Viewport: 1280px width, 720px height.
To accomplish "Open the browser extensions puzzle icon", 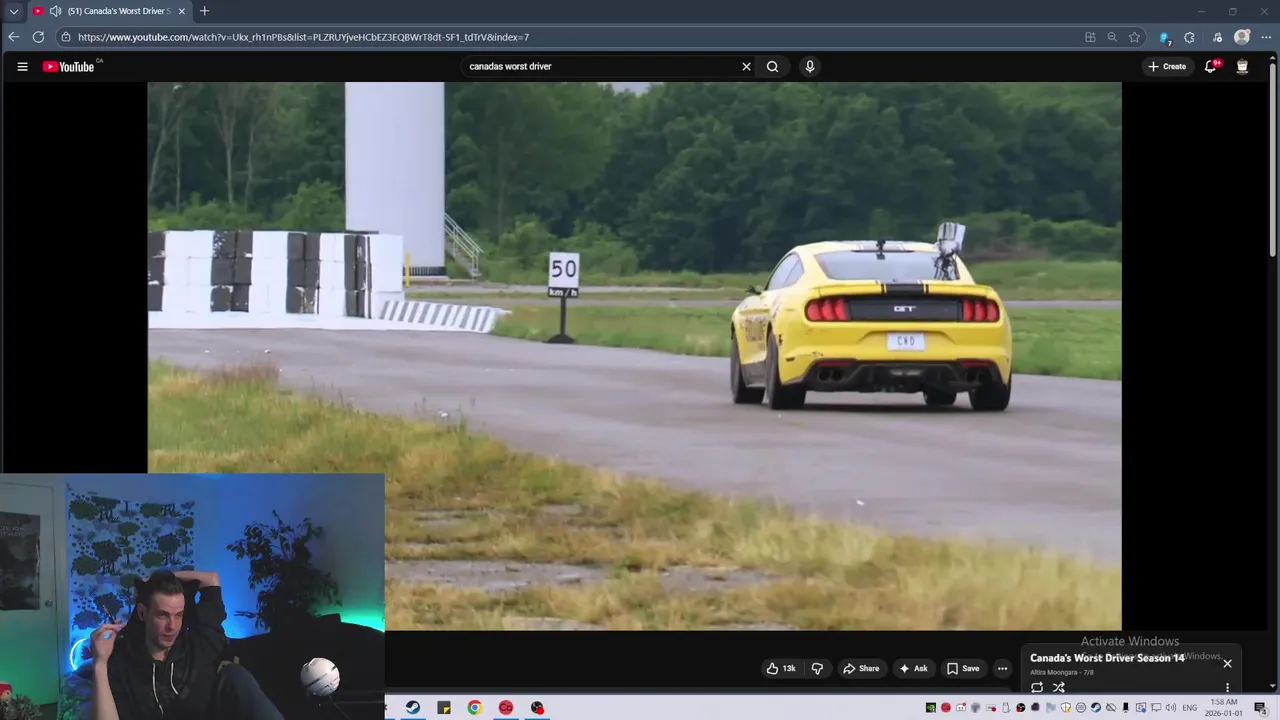I will (1189, 37).
